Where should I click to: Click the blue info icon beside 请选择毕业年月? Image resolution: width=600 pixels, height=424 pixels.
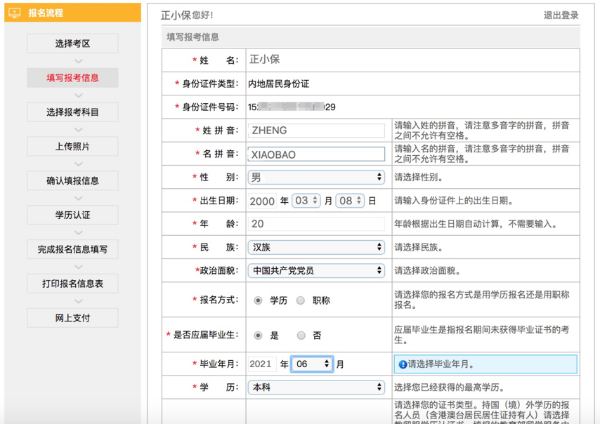(403, 364)
